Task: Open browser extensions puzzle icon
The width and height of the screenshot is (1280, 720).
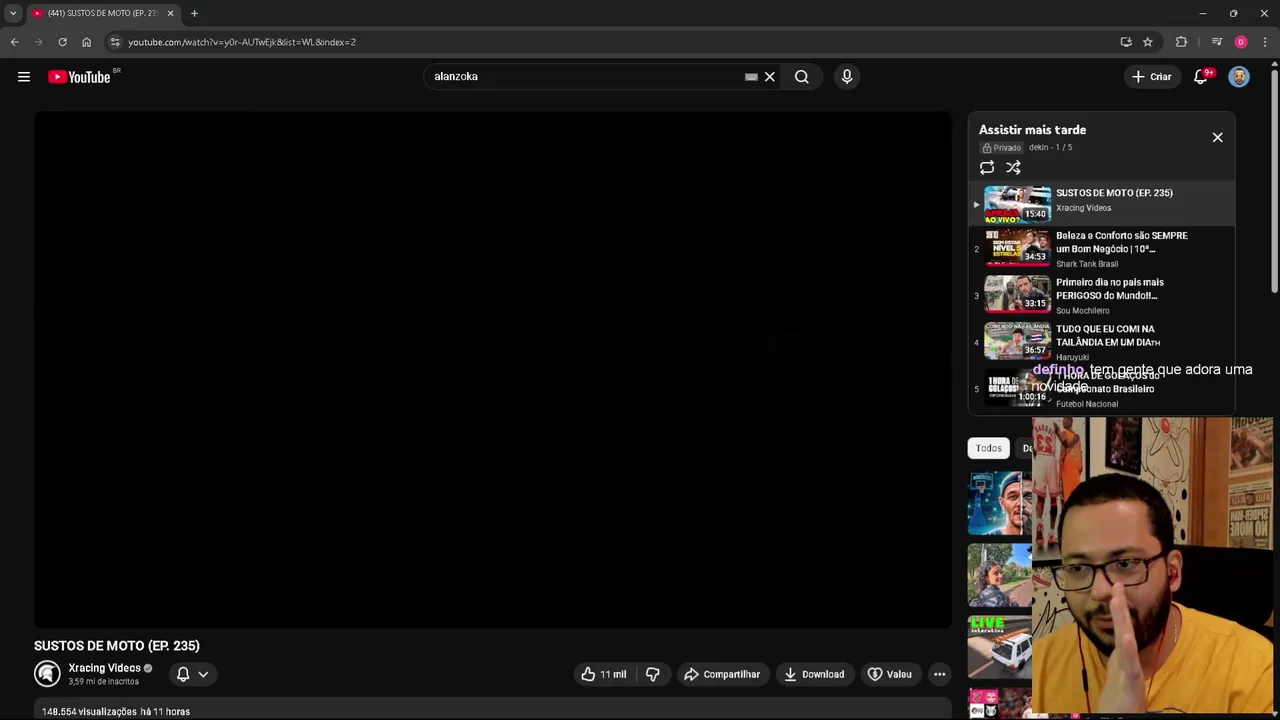Action: [1181, 42]
